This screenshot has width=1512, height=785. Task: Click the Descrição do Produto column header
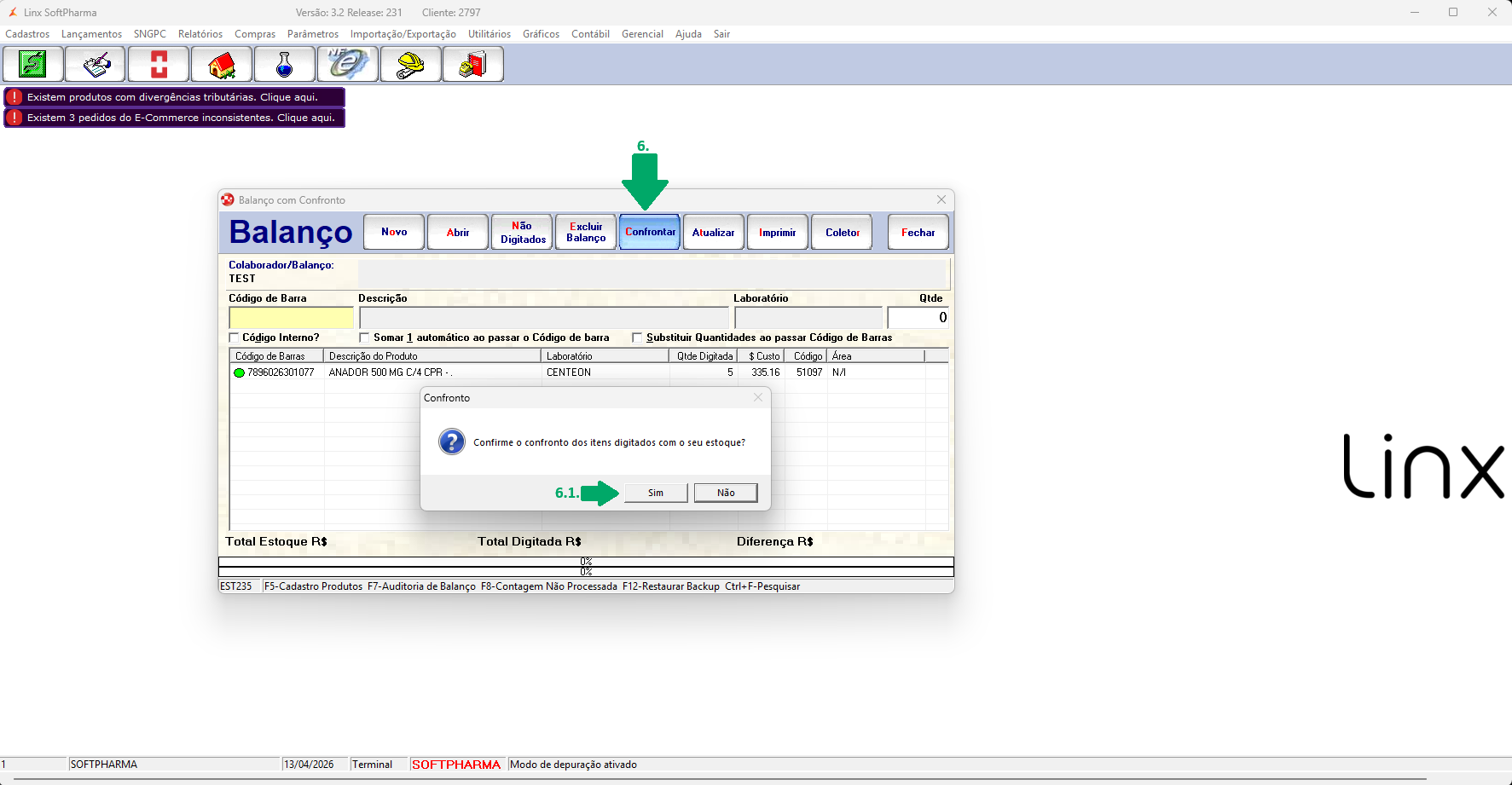(432, 356)
